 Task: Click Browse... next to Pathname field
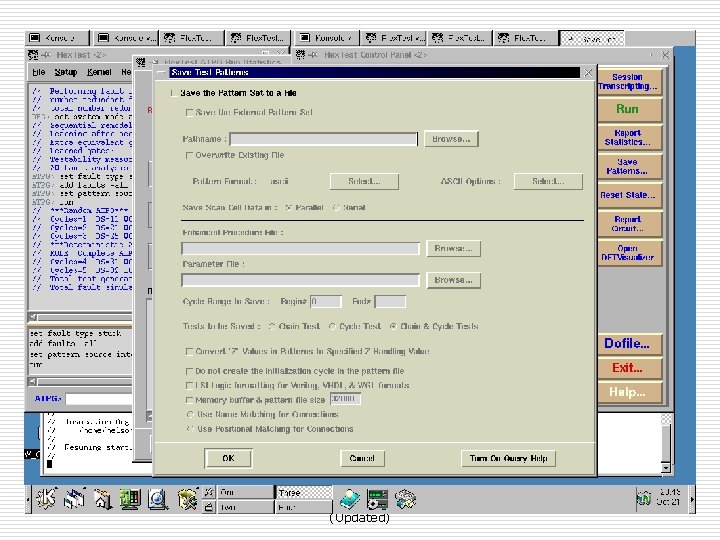click(x=451, y=139)
